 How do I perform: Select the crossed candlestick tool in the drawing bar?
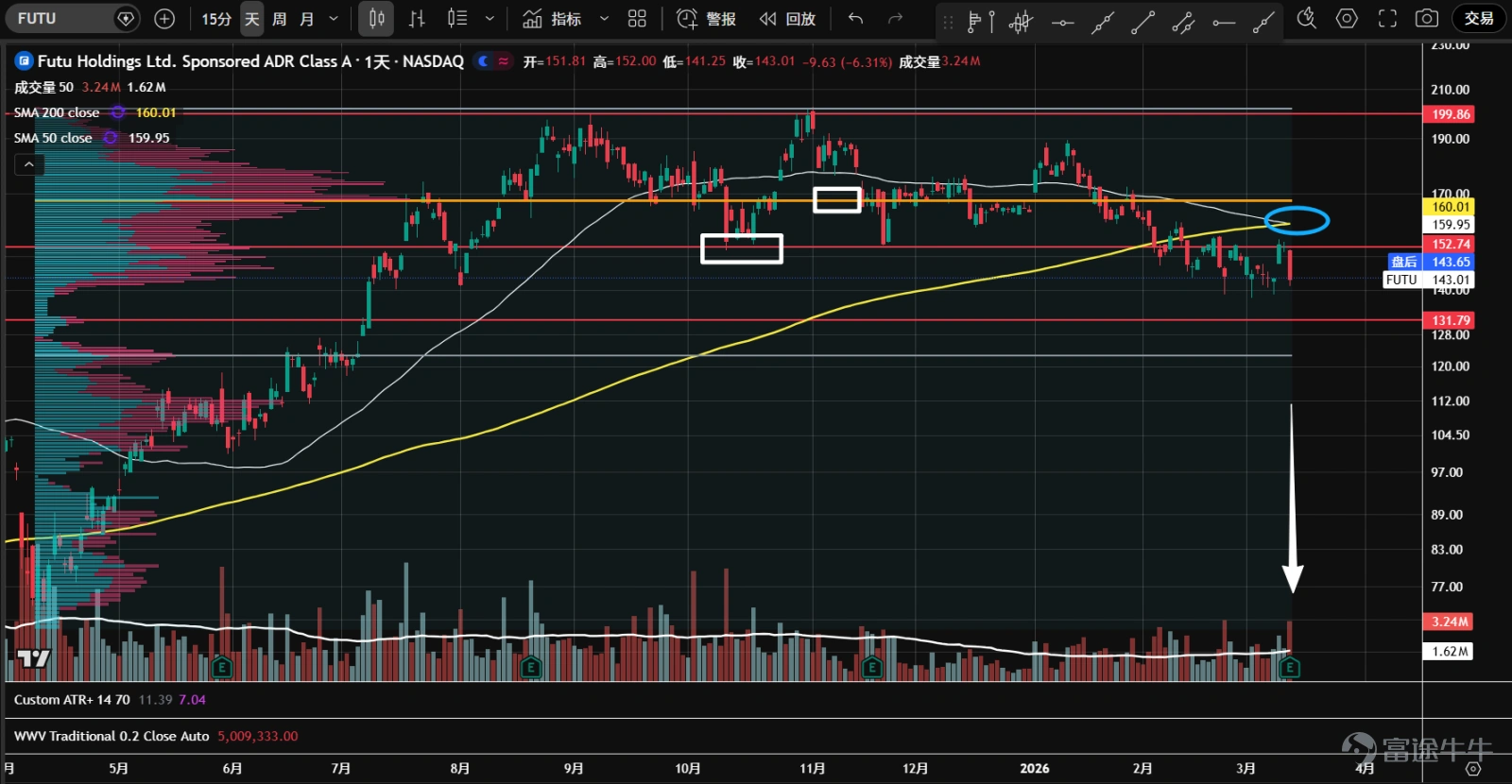click(x=1022, y=22)
